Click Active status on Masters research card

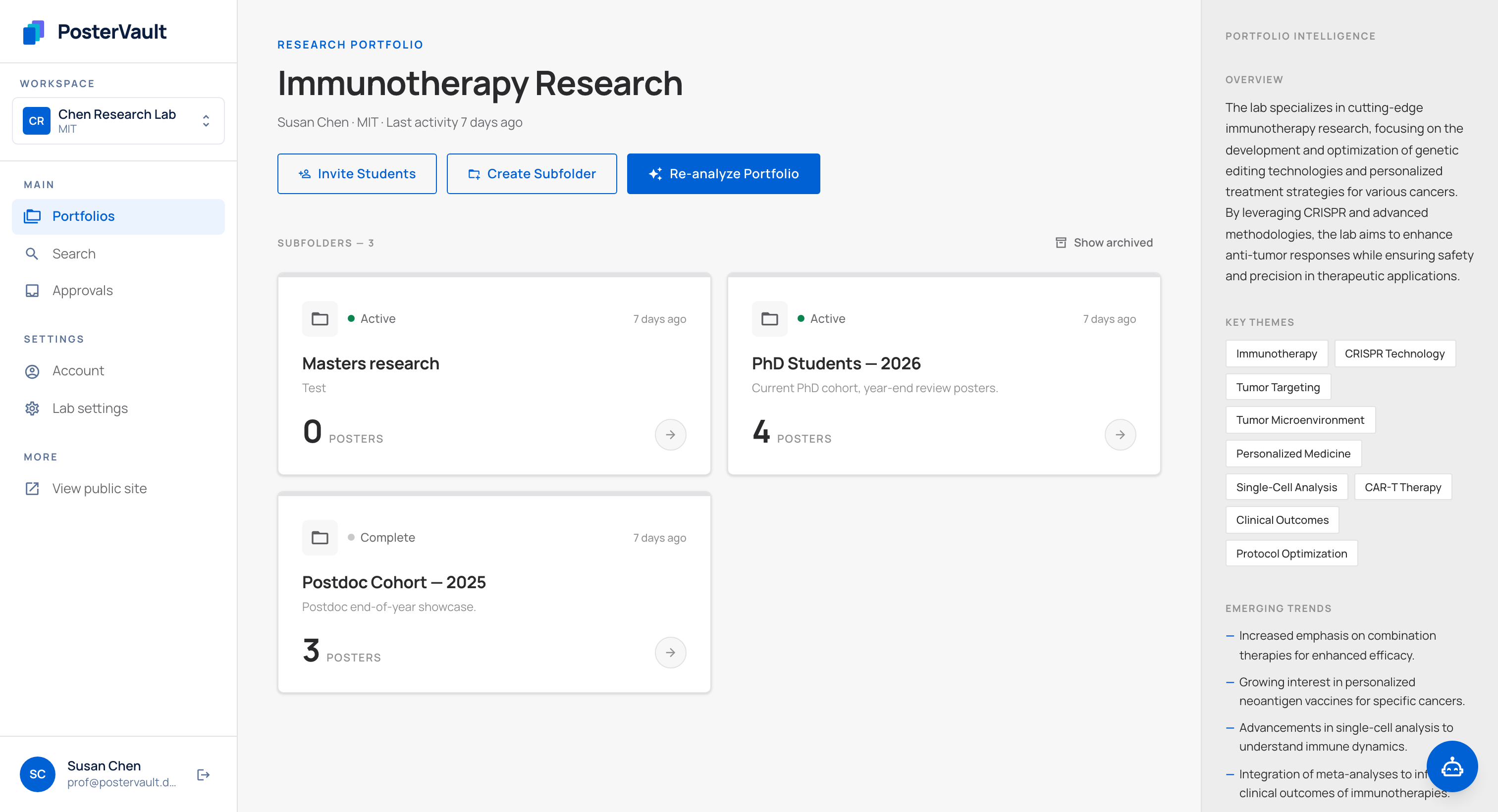click(372, 318)
